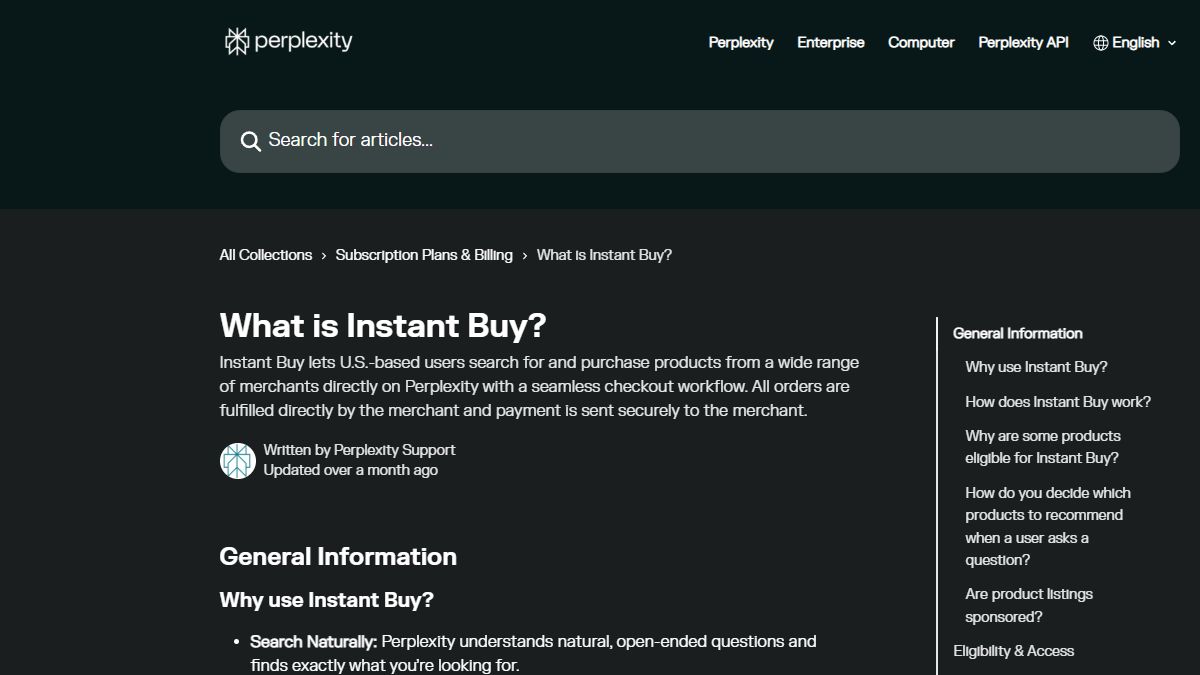
Task: Open the Enterprise nav link
Action: (831, 42)
